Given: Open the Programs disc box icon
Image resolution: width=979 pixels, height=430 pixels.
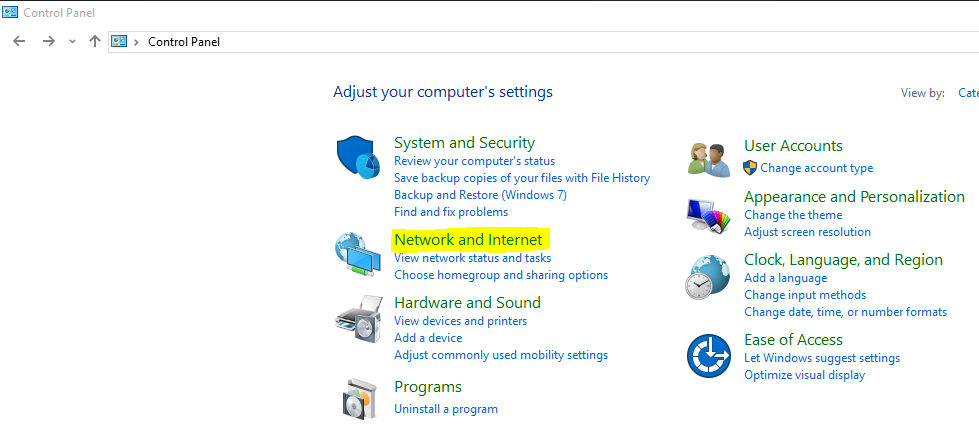Looking at the screenshot, I should click(x=358, y=397).
